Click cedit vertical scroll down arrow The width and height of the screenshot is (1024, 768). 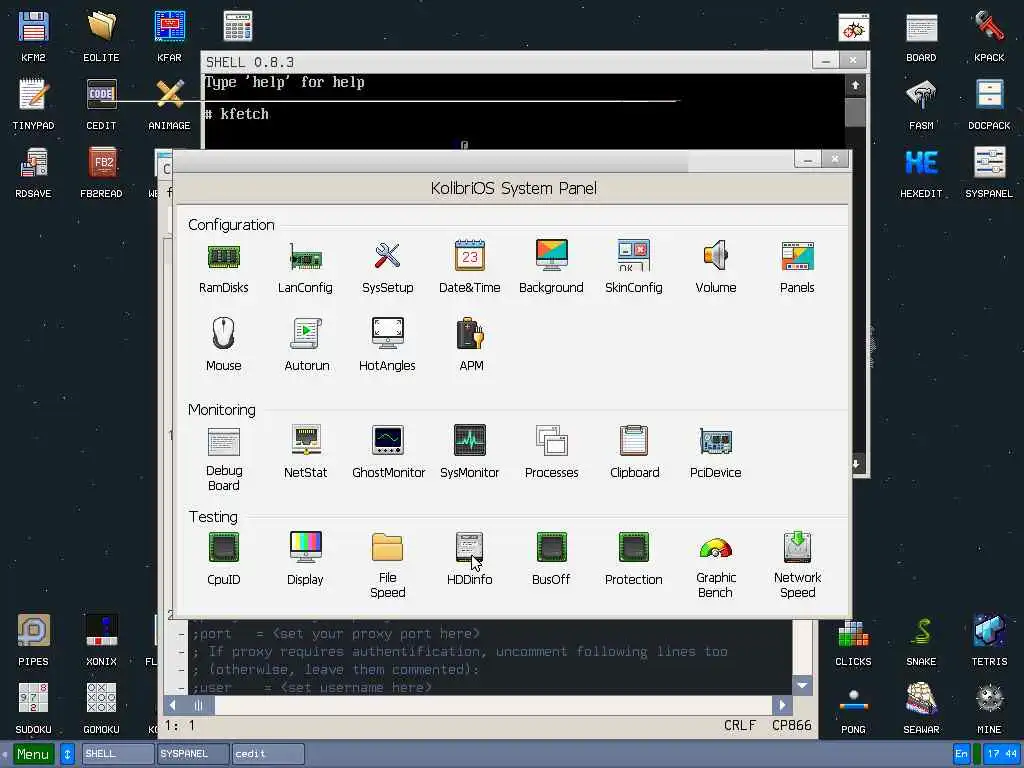tap(802, 685)
